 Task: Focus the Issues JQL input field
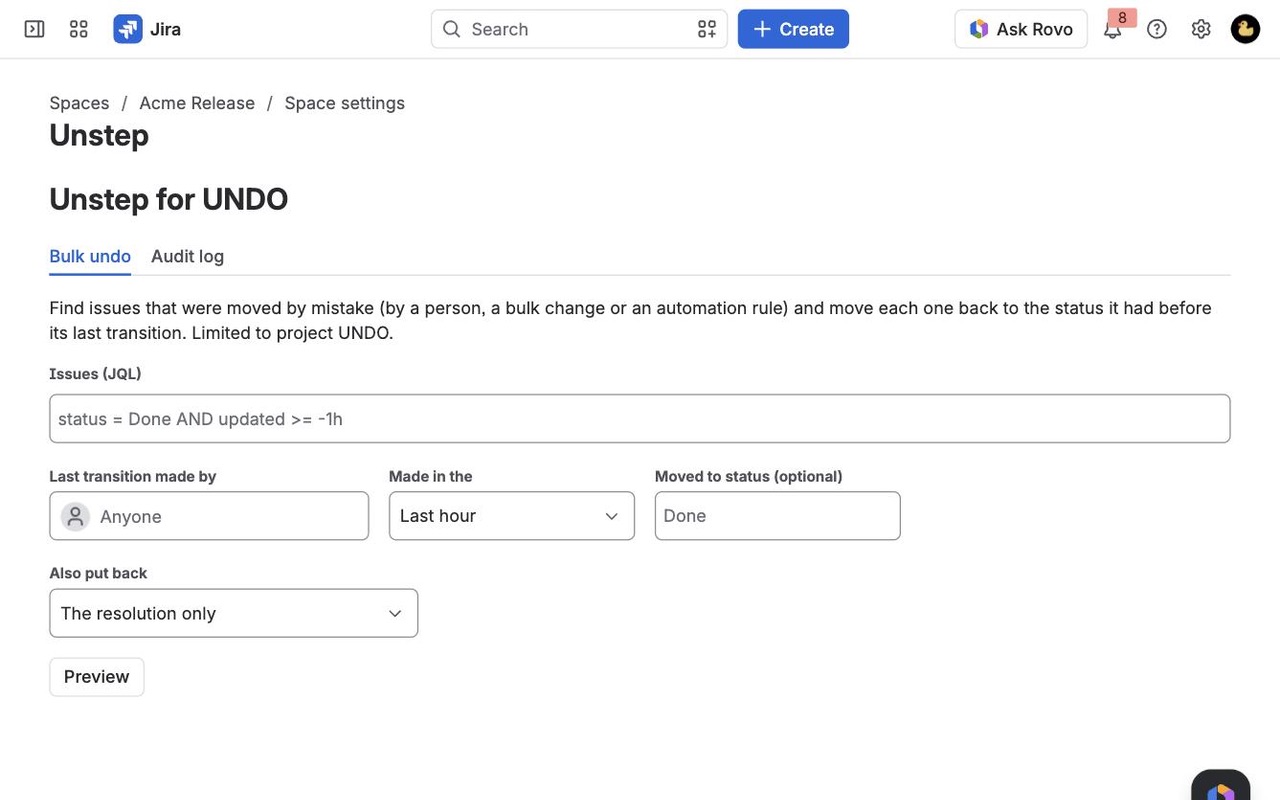[x=640, y=419]
